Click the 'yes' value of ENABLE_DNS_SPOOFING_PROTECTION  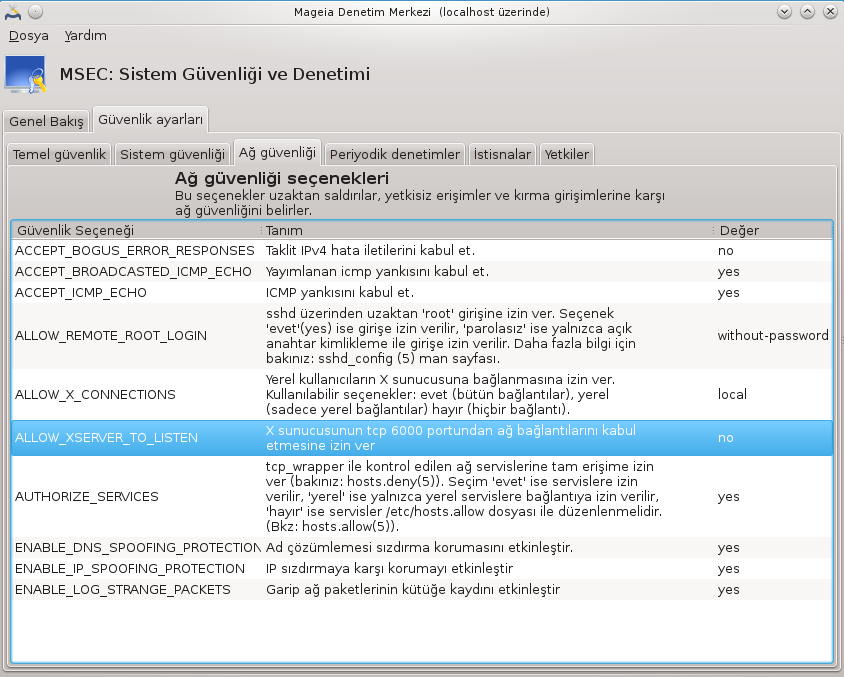click(728, 547)
